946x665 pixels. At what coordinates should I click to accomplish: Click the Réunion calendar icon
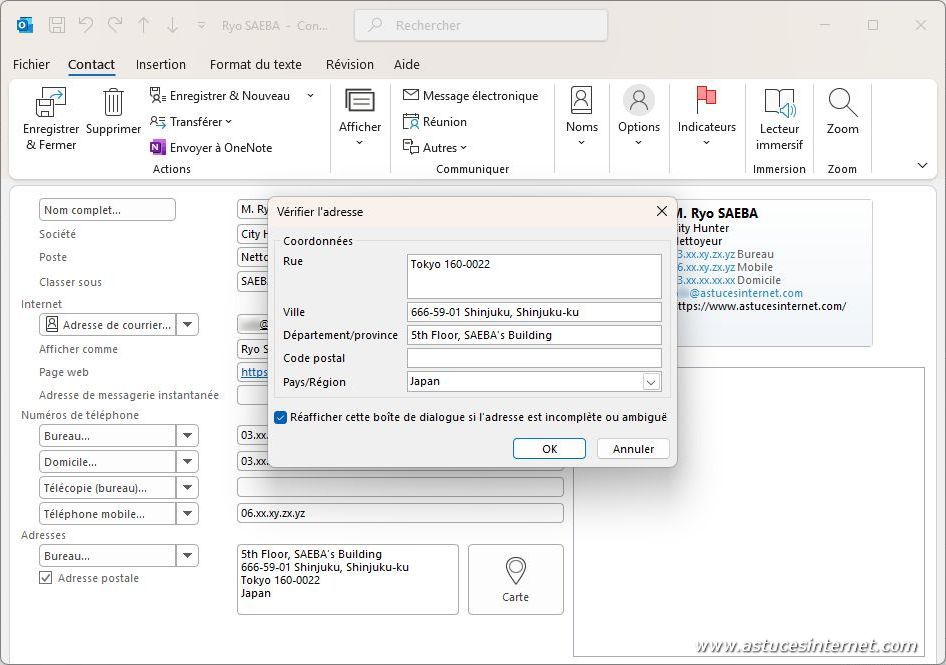coord(411,121)
